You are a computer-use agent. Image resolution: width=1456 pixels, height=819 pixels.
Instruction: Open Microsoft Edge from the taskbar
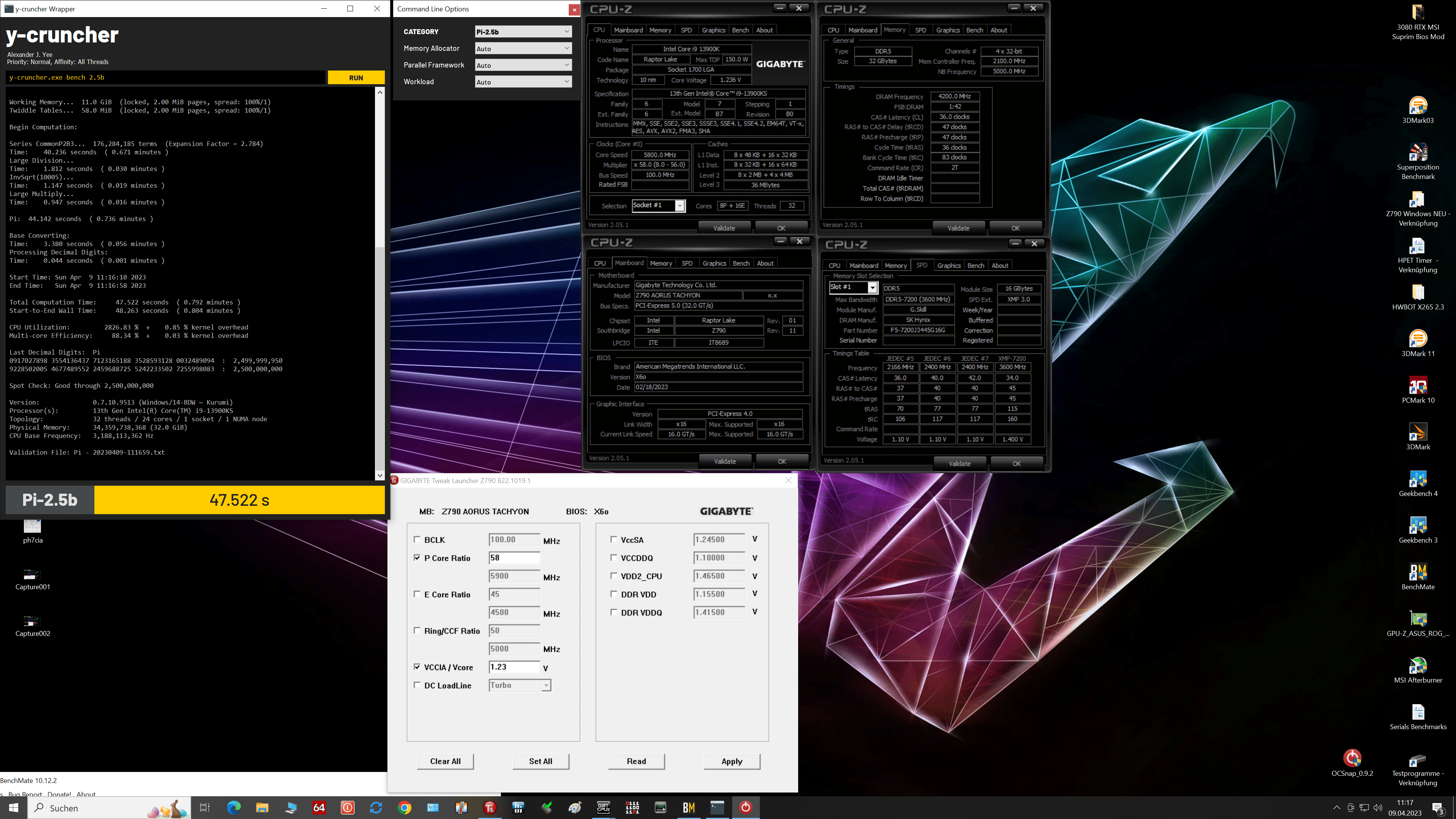[234, 808]
